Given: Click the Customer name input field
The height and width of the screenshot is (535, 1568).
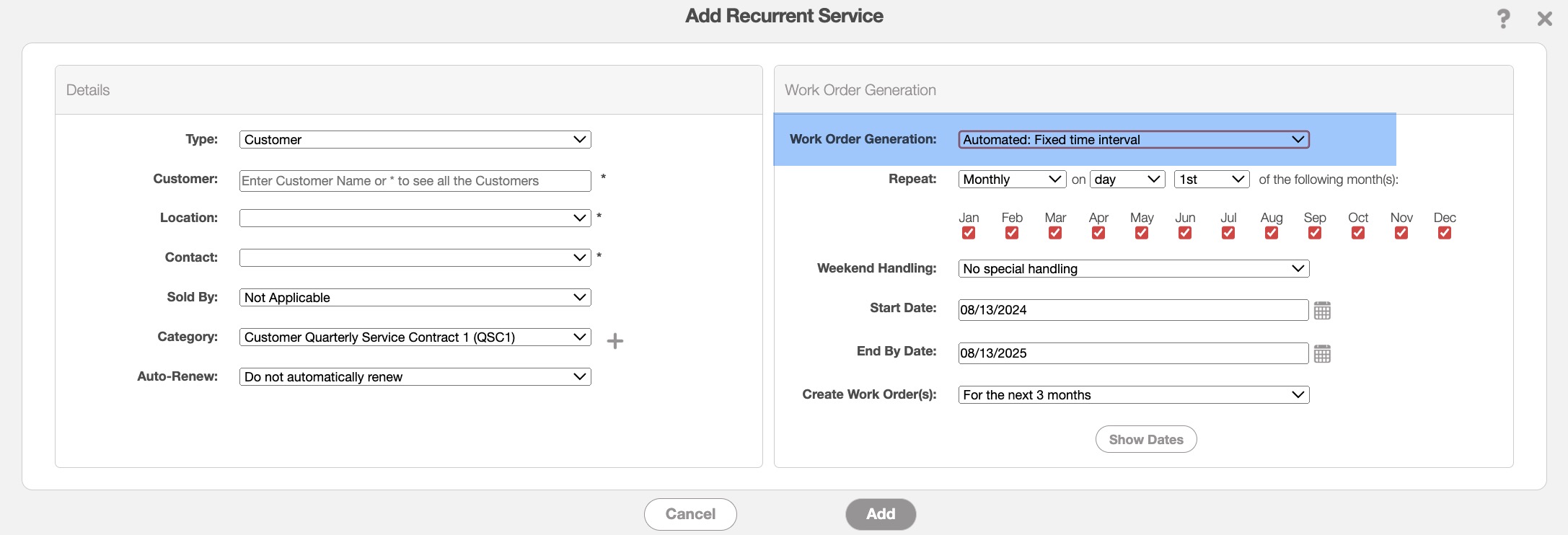Looking at the screenshot, I should [x=415, y=181].
